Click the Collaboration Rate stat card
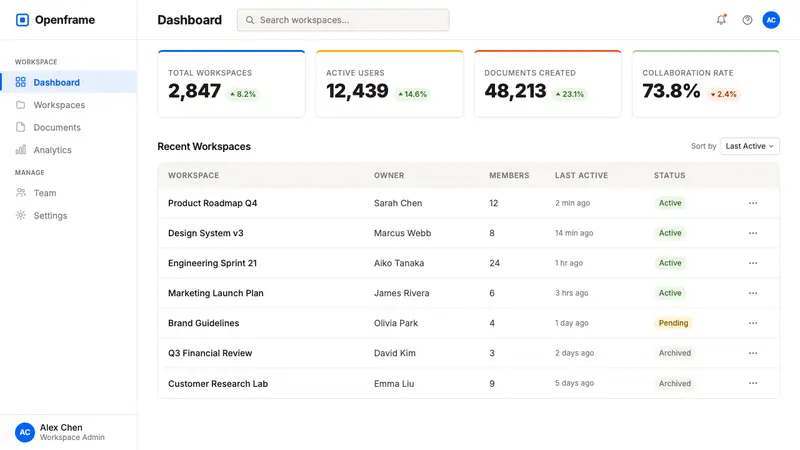The height and width of the screenshot is (450, 800). (706, 84)
